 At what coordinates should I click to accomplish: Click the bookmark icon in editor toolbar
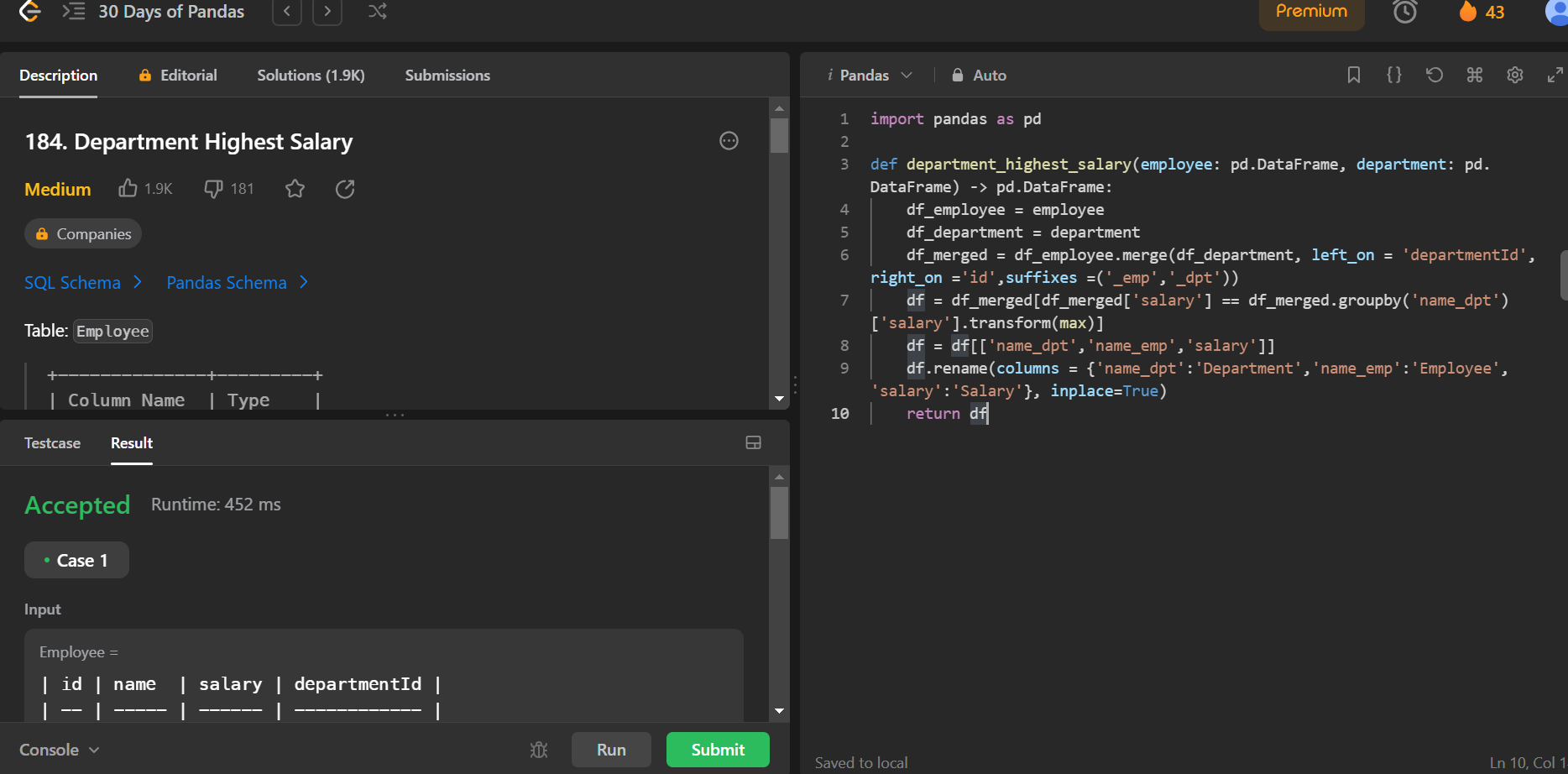pos(1353,75)
